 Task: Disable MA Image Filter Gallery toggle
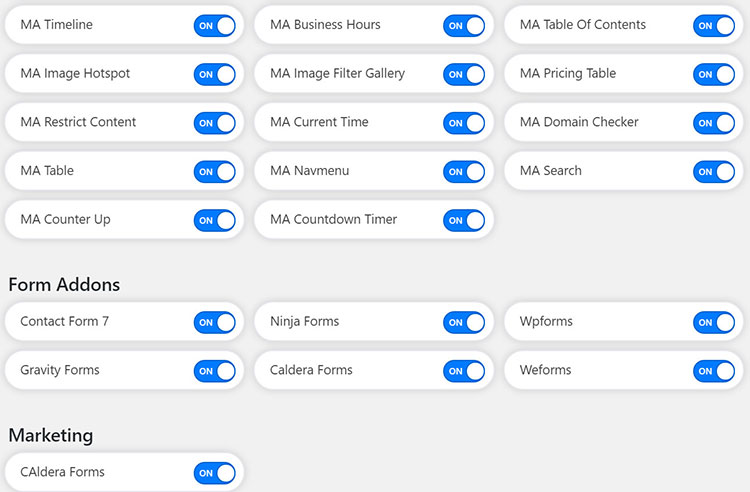[464, 74]
